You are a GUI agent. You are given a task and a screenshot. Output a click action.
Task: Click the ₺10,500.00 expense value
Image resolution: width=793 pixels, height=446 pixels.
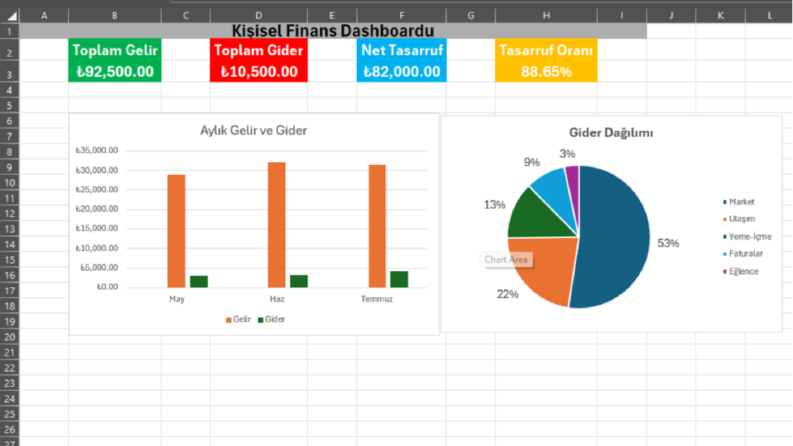258,71
